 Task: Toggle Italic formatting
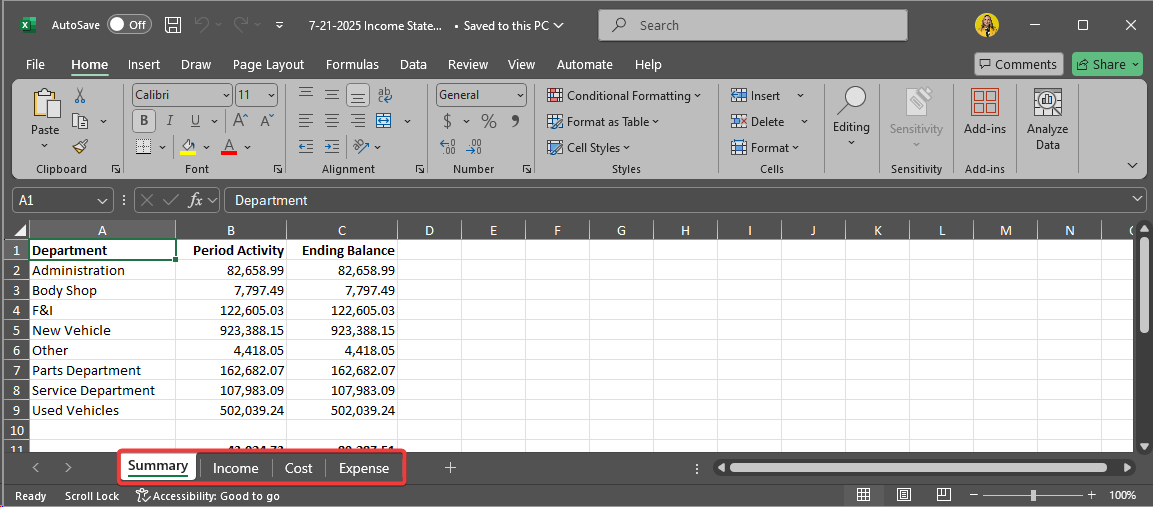click(x=169, y=121)
